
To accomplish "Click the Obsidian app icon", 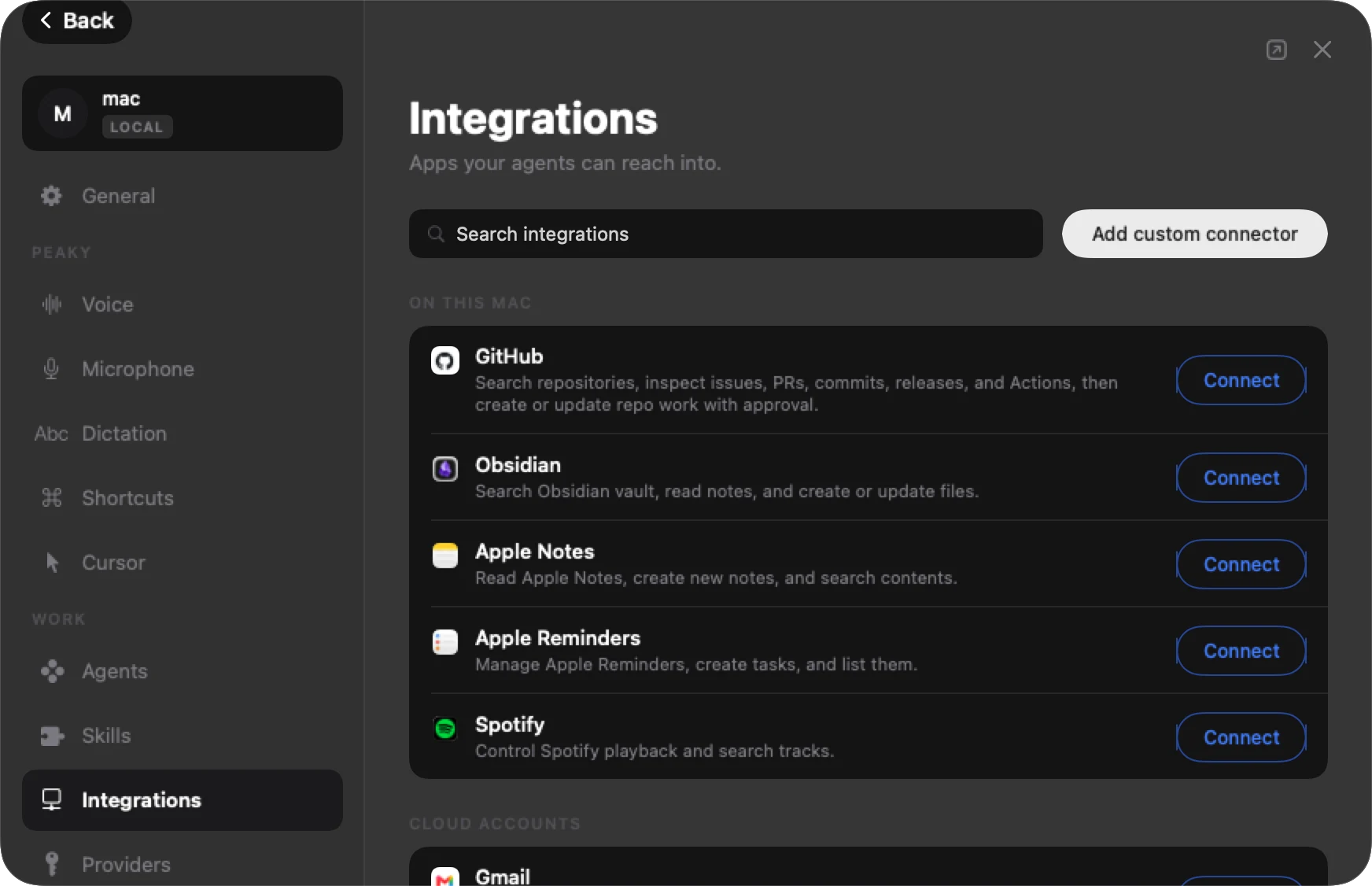I will click(445, 469).
